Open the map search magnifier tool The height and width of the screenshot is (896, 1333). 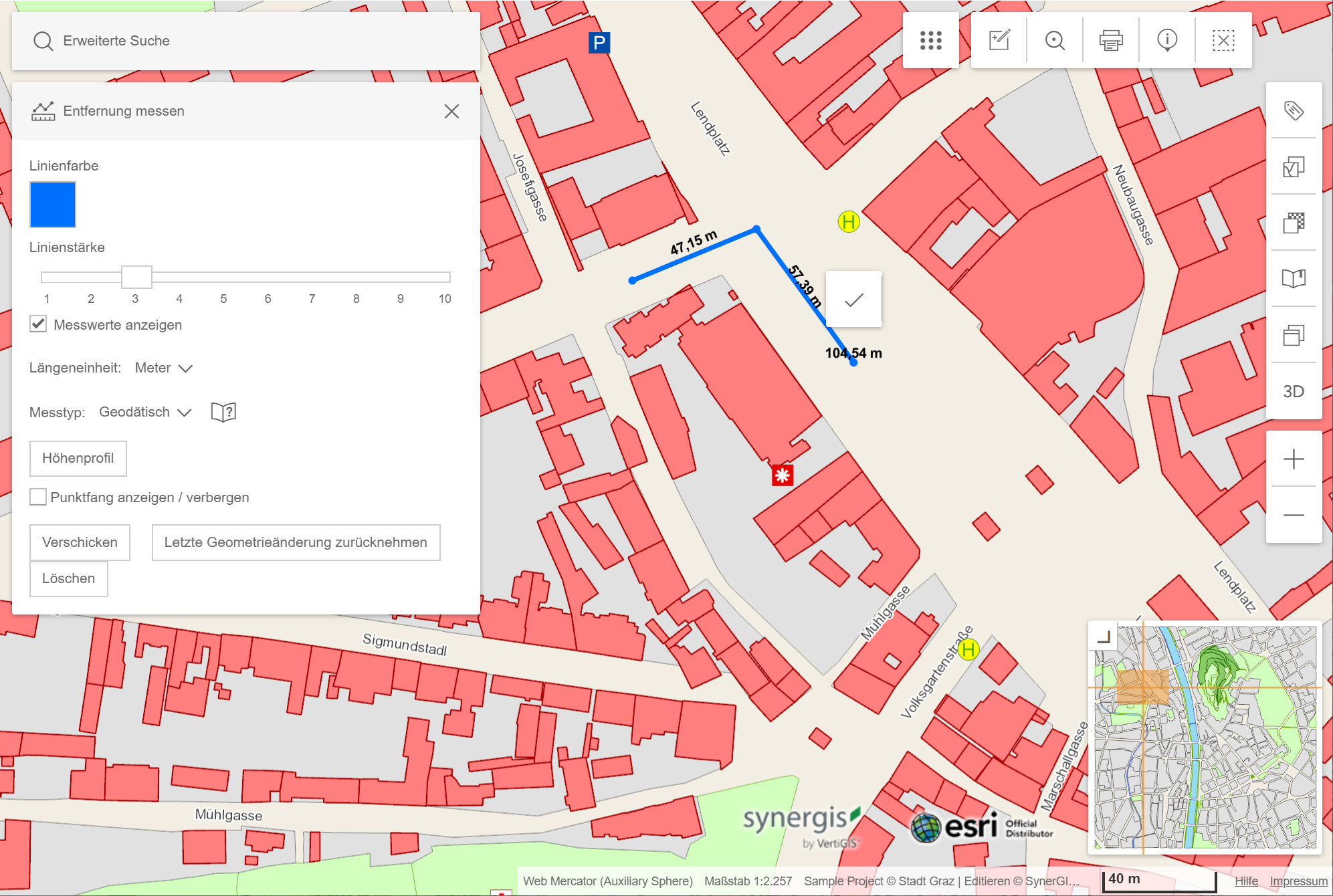1054,40
